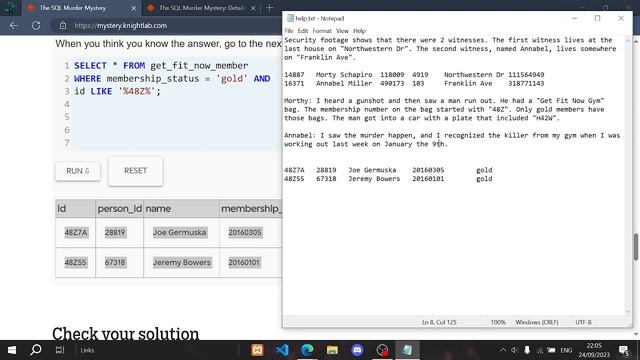The width and height of the screenshot is (640, 360).
Task: Click the Check your solution heading
Action: [125, 334]
